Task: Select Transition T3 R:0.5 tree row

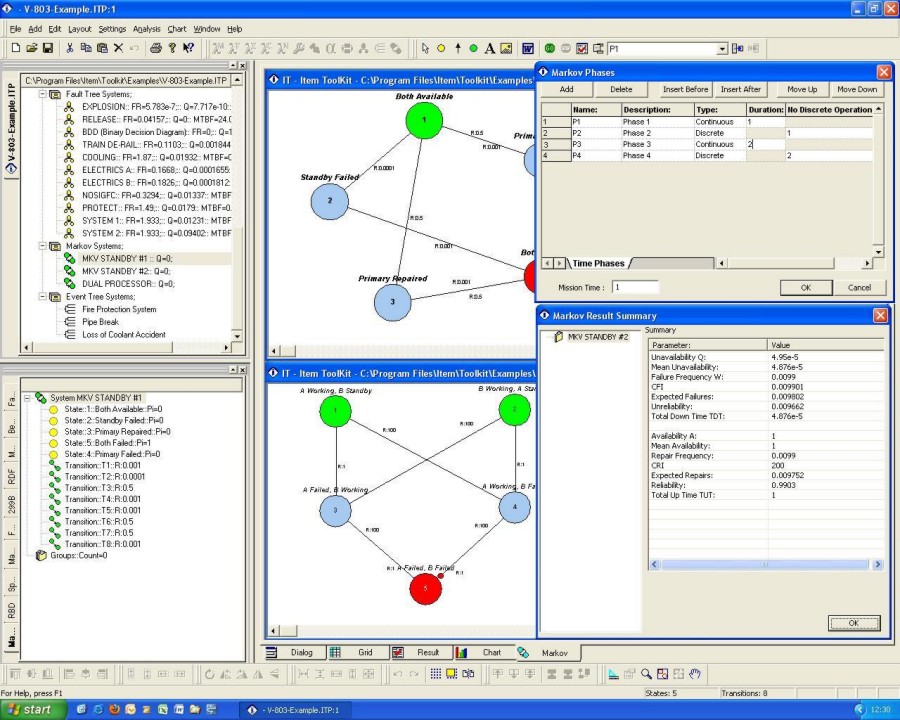Action: 99,487
